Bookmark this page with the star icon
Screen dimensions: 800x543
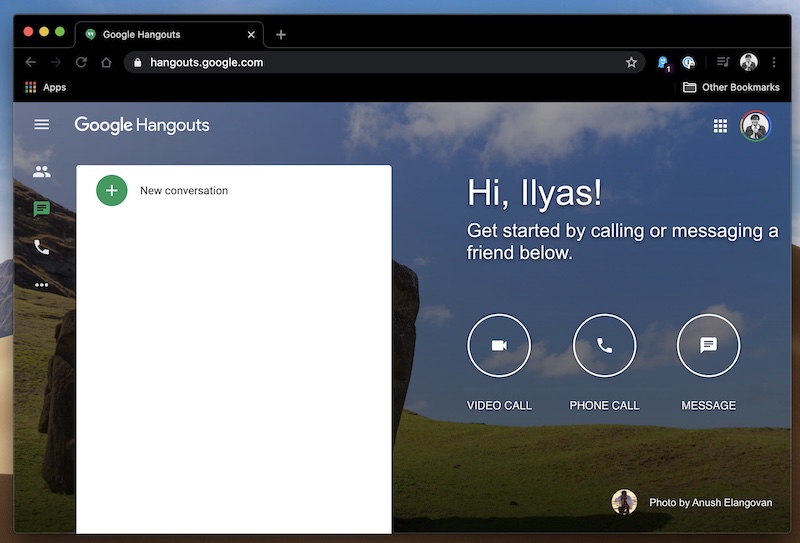coord(631,62)
